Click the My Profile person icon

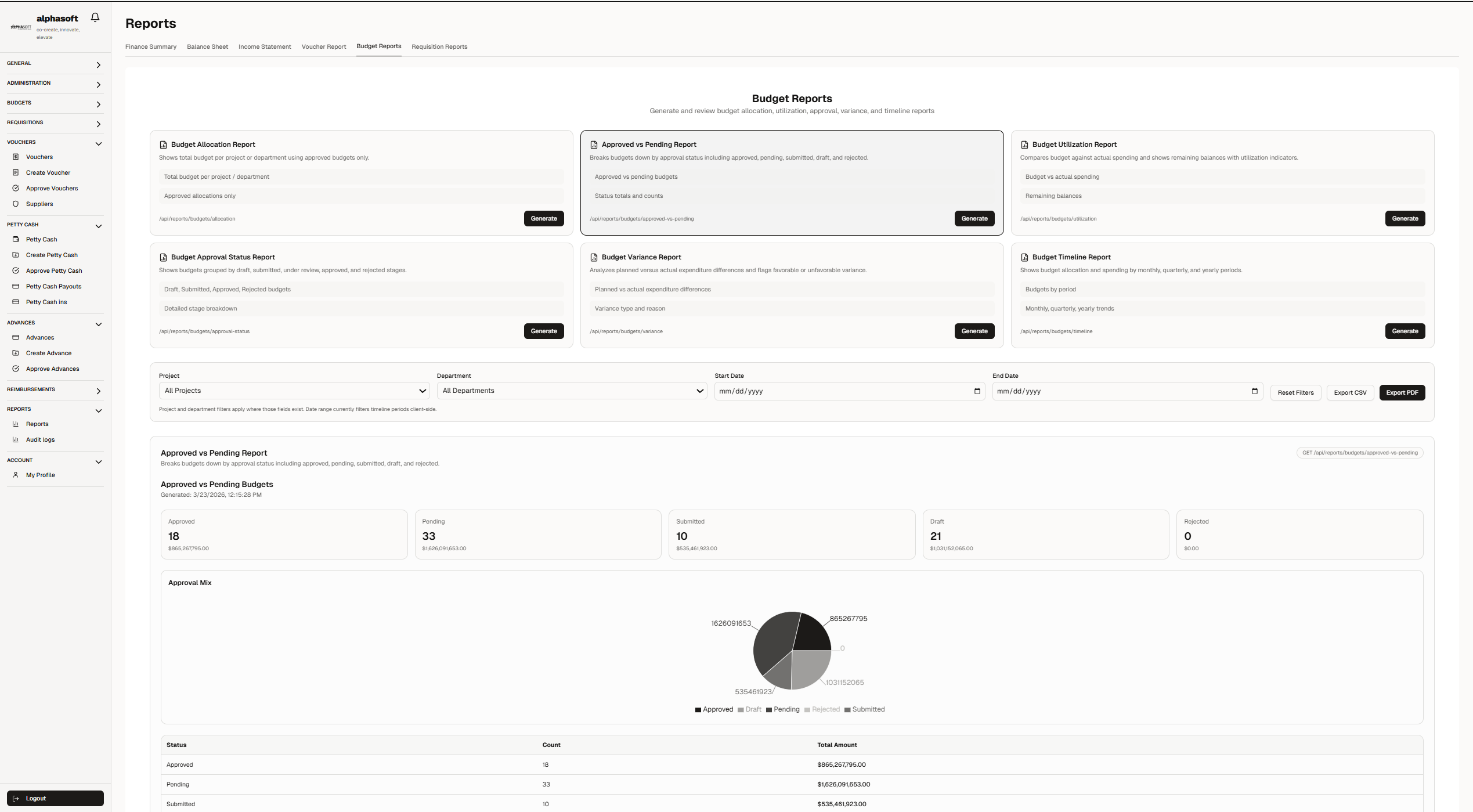tap(16, 475)
